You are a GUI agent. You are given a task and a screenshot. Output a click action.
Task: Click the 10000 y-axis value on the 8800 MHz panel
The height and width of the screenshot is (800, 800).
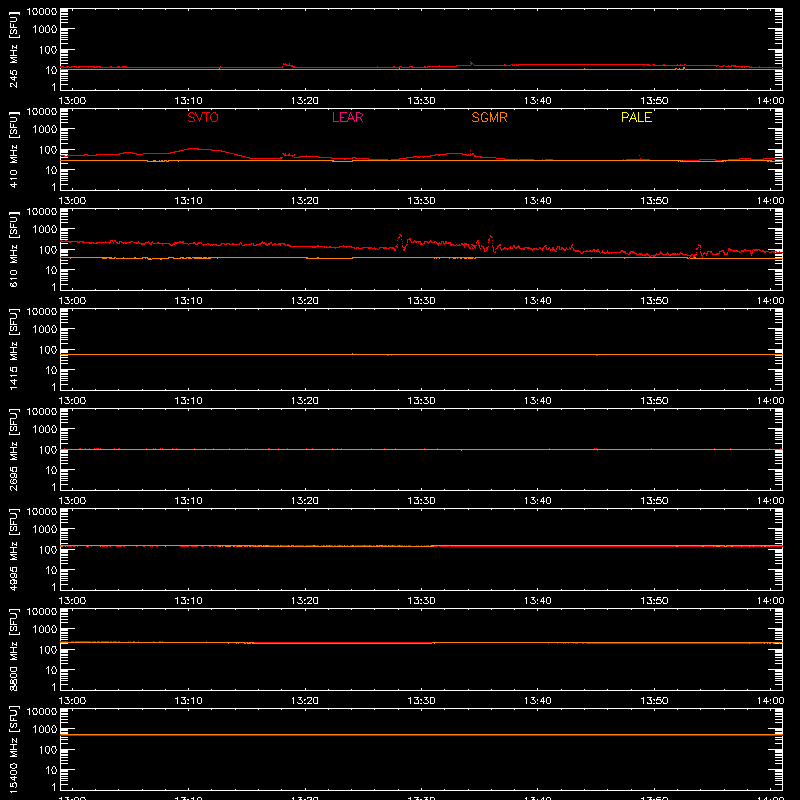coord(42,612)
